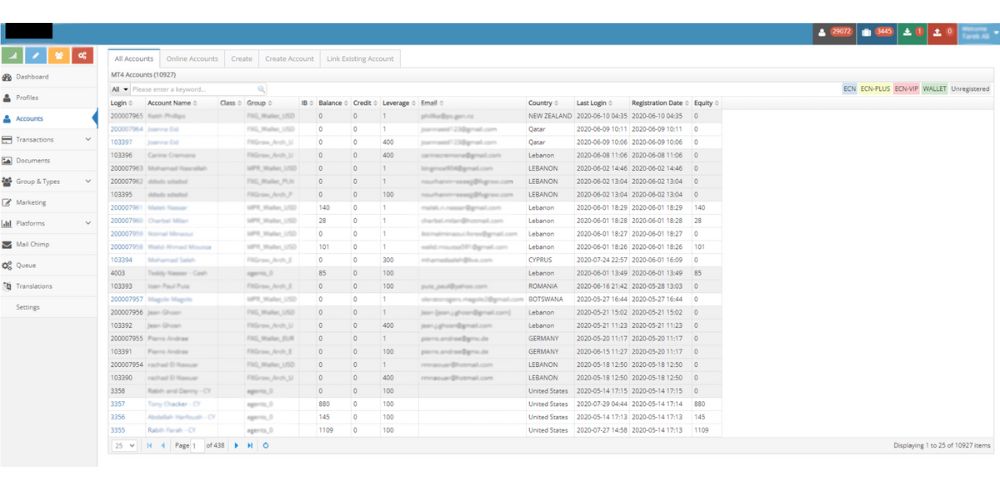Click the blue pencil edit shortcut icon

tap(36, 54)
